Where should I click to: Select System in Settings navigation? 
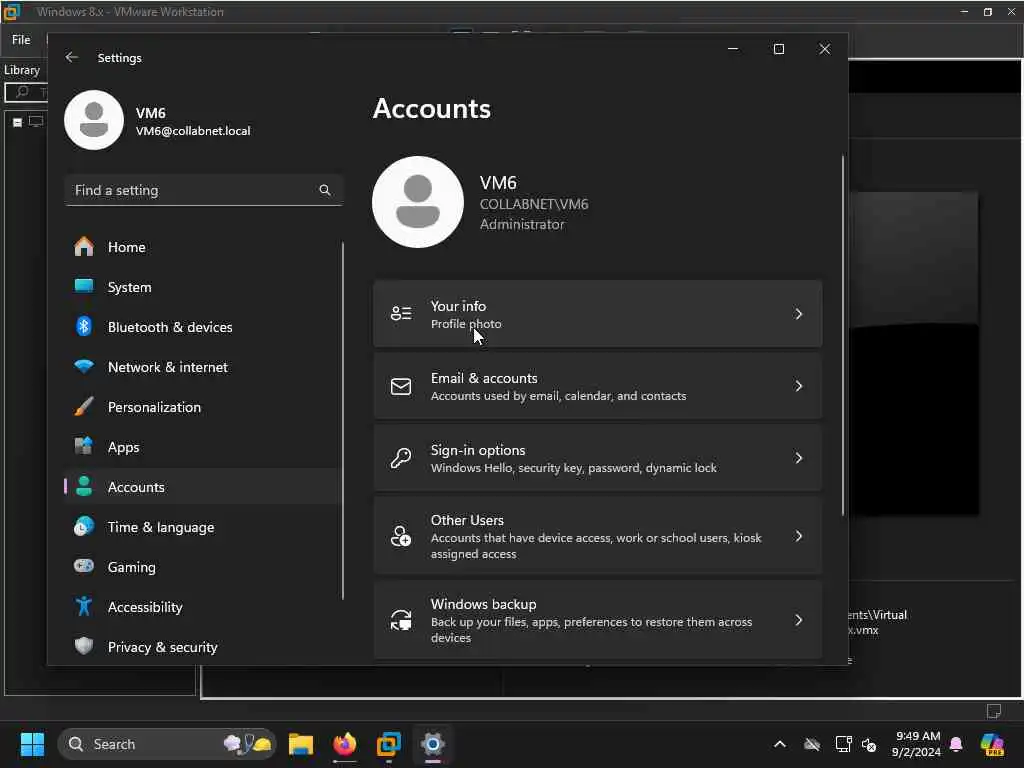tap(202, 287)
